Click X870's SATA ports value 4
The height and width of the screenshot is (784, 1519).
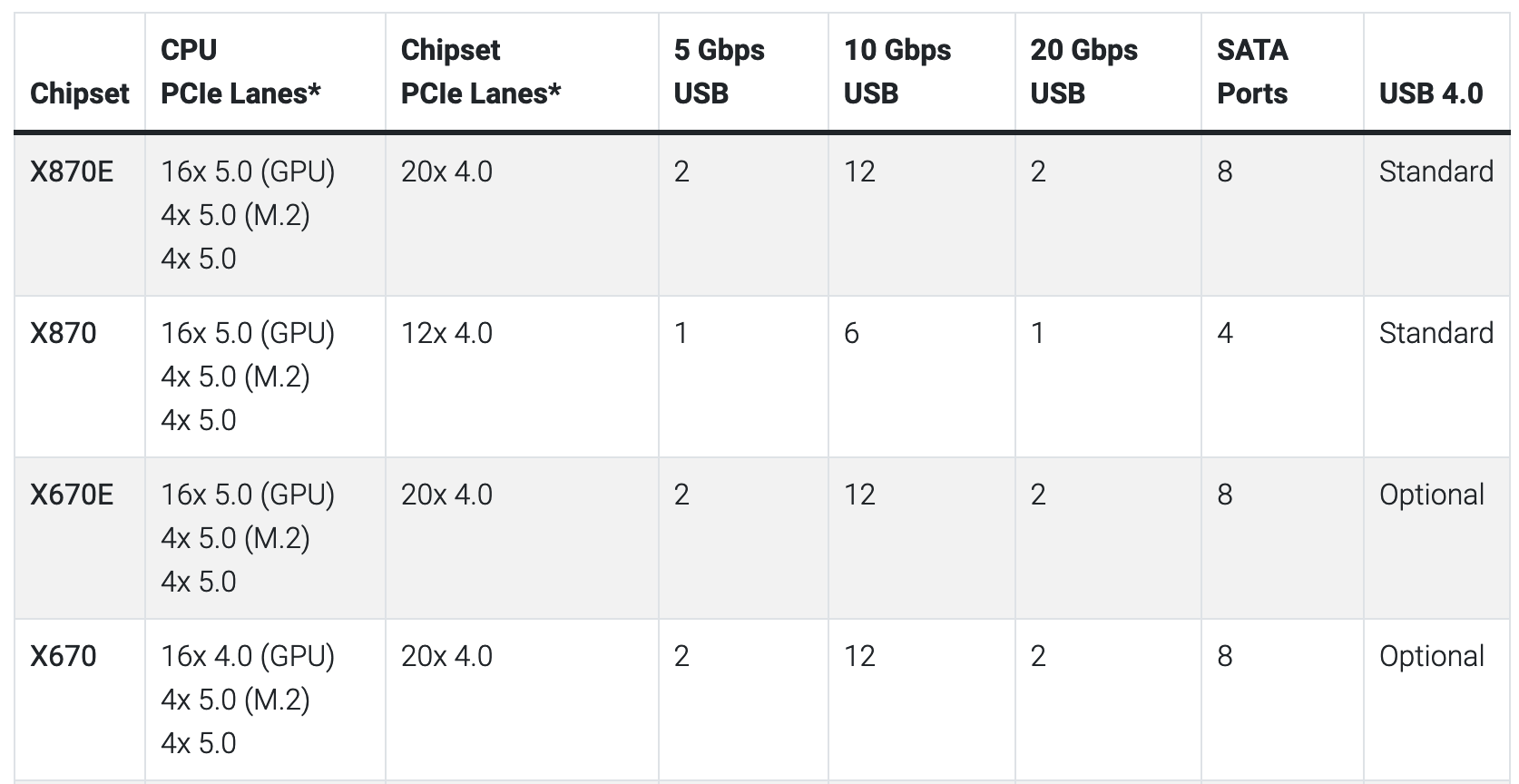coord(1224,333)
